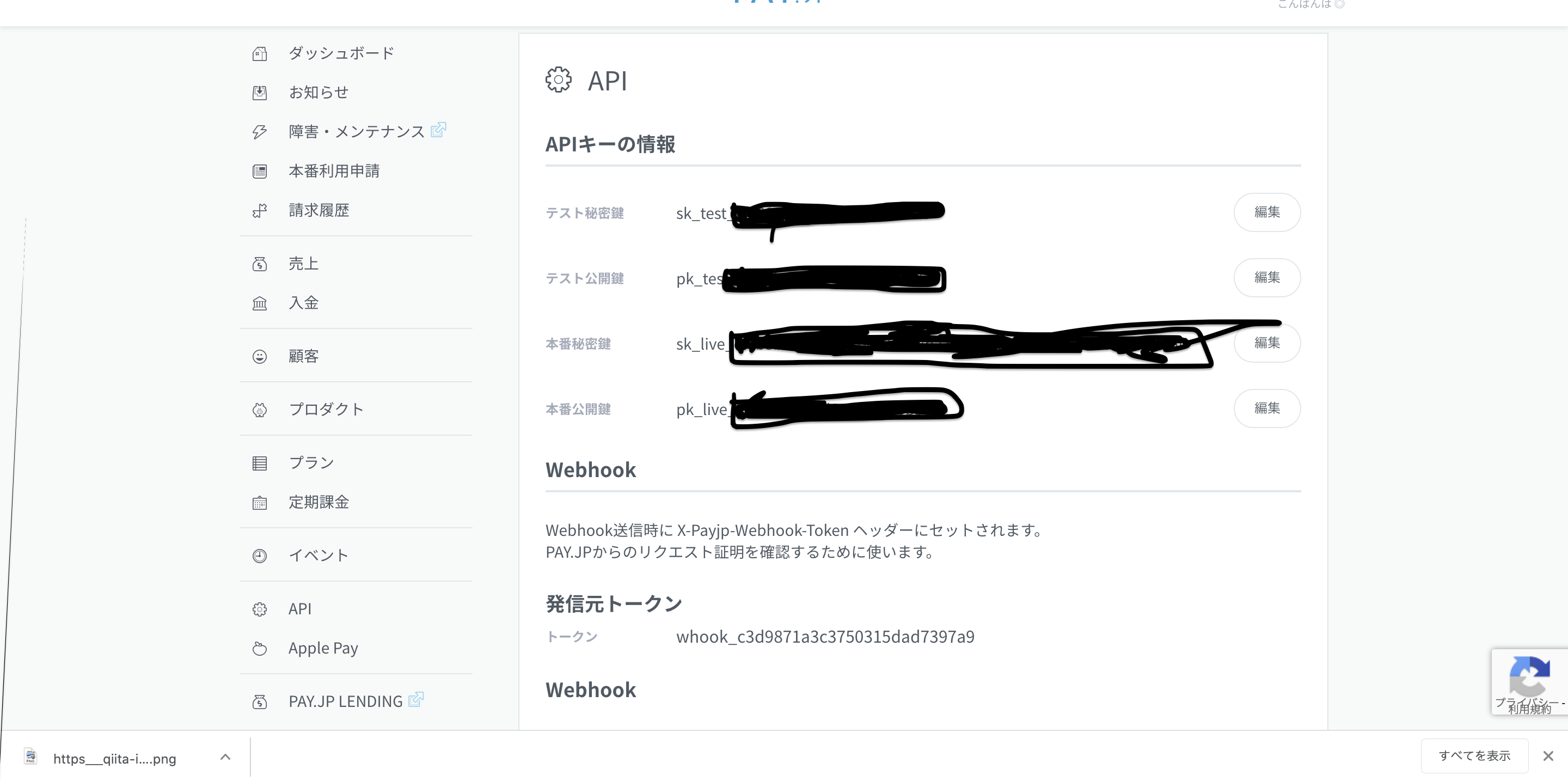Click 編集 next to テスト秘密鍵

click(1267, 212)
